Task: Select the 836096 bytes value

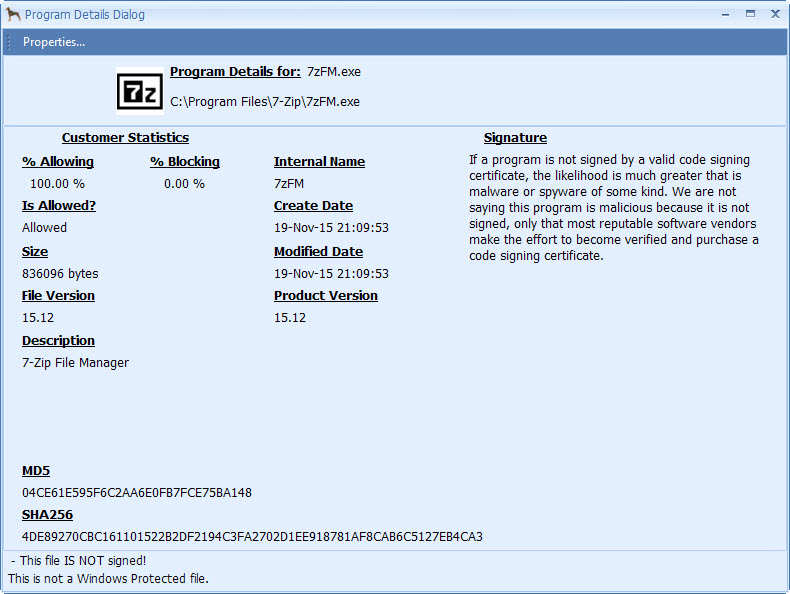Action: pyautogui.click(x=60, y=274)
